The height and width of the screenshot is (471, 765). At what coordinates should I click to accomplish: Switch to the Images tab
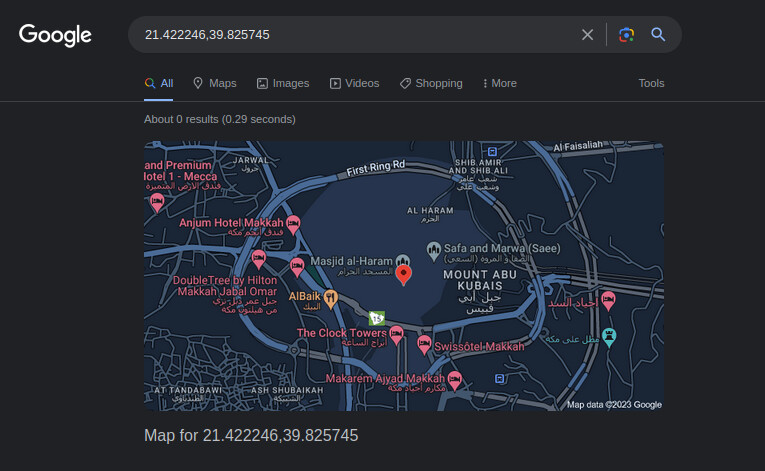pos(283,83)
